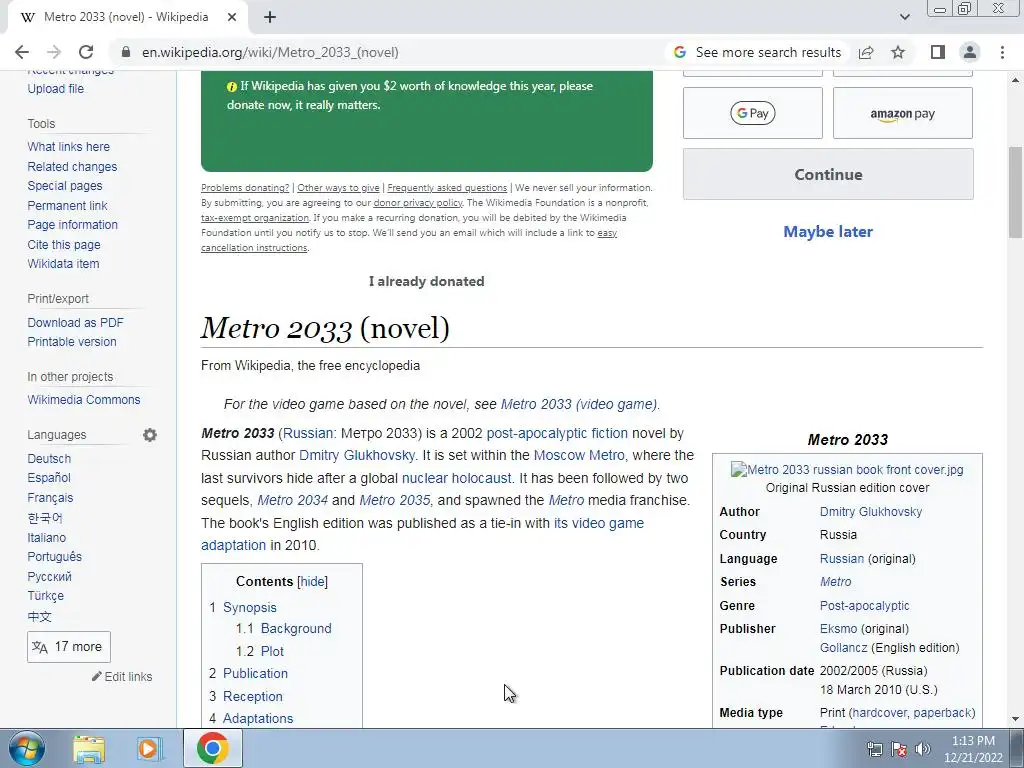Jump to Synopsis section

point(249,607)
